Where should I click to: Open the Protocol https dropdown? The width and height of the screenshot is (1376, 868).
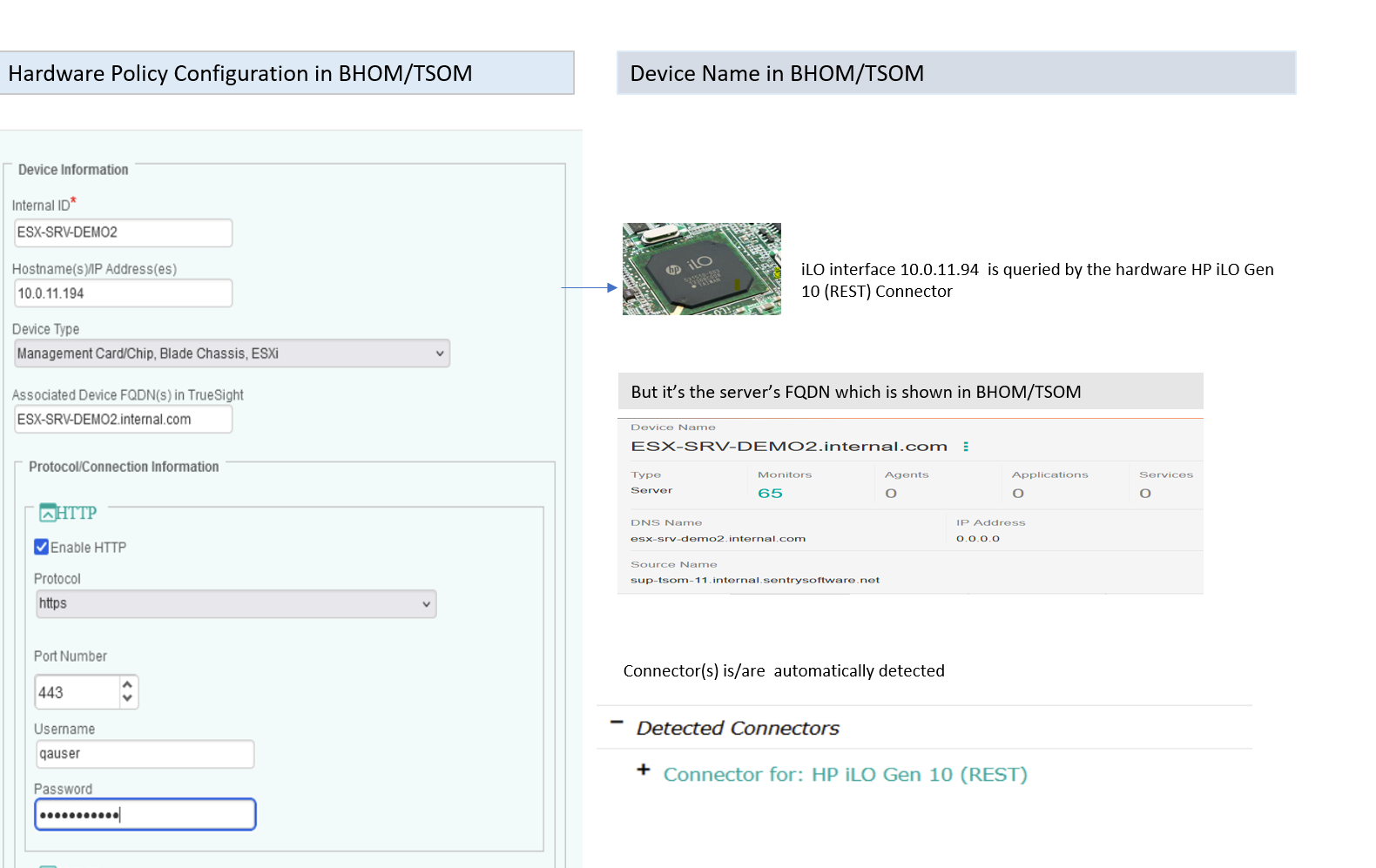(235, 603)
